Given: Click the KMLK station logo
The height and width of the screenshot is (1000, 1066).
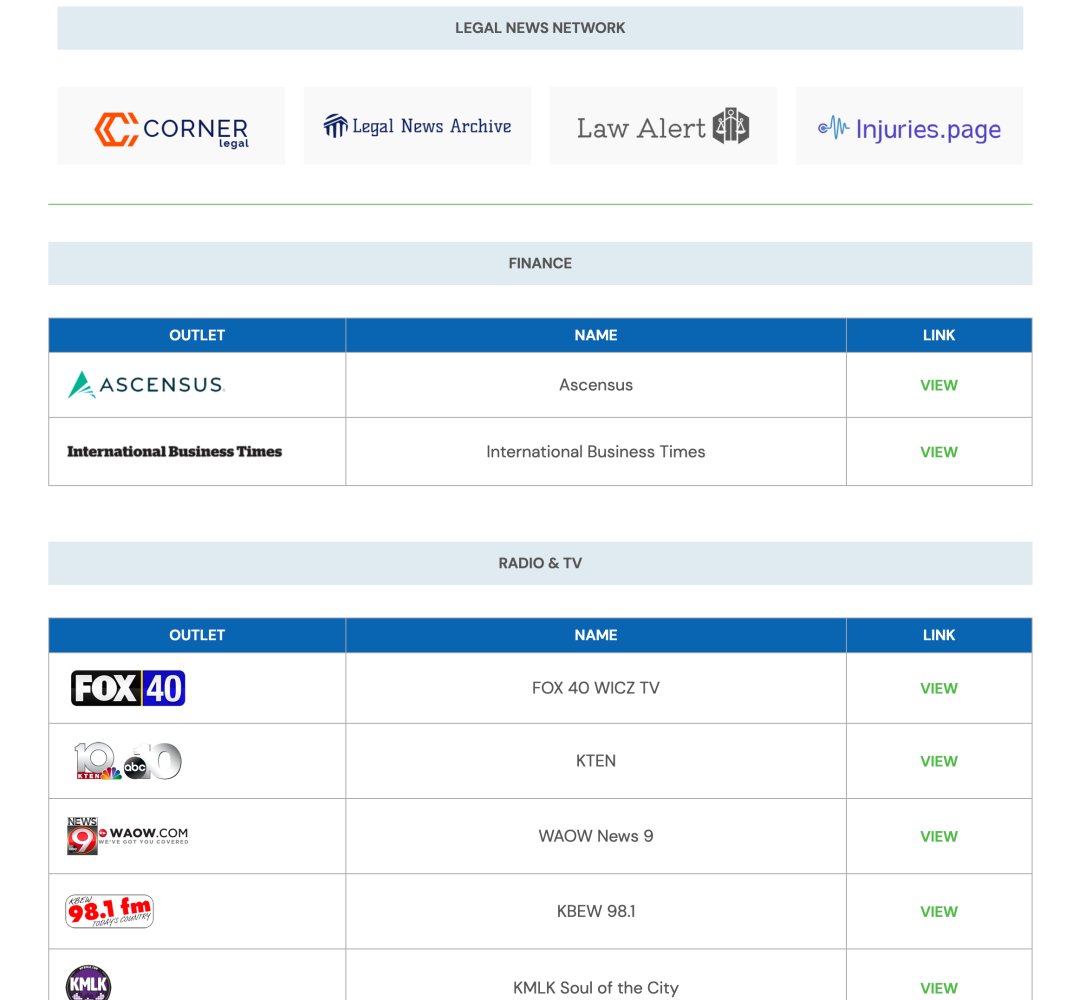Looking at the screenshot, I should (x=88, y=983).
